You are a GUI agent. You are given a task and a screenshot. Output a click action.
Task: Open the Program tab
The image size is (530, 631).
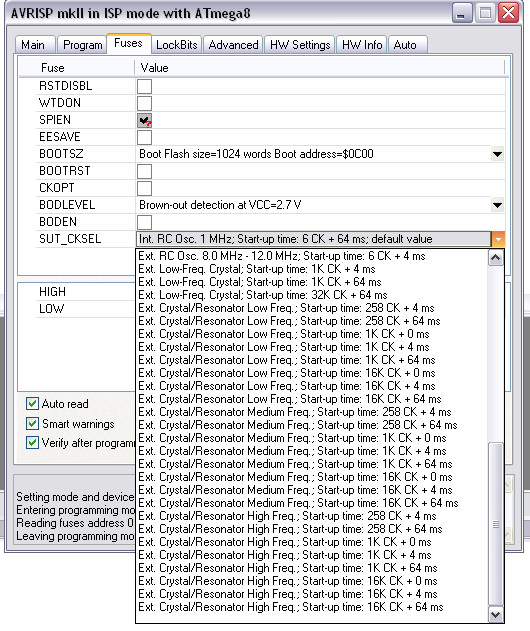click(82, 45)
